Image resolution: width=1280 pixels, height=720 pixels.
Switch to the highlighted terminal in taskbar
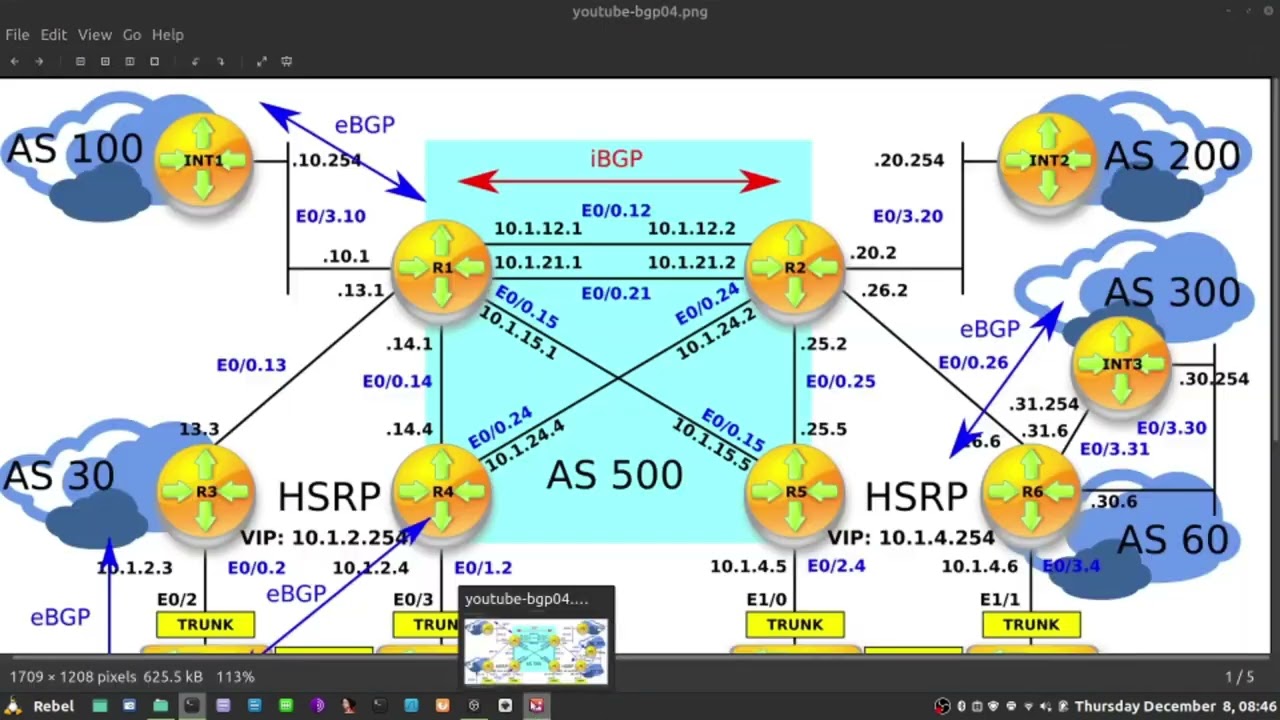[x=191, y=706]
